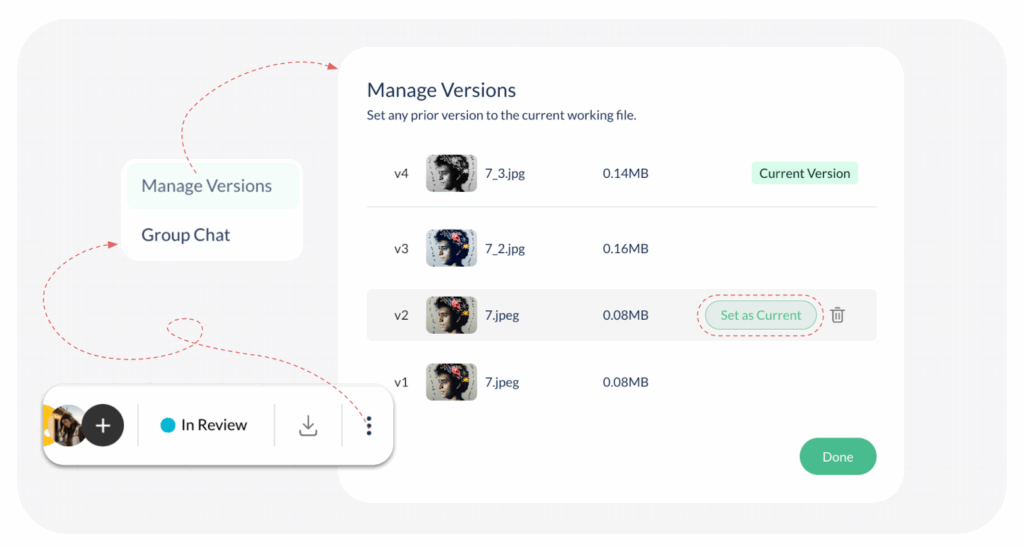Select Group Chat menu item

[x=186, y=235]
